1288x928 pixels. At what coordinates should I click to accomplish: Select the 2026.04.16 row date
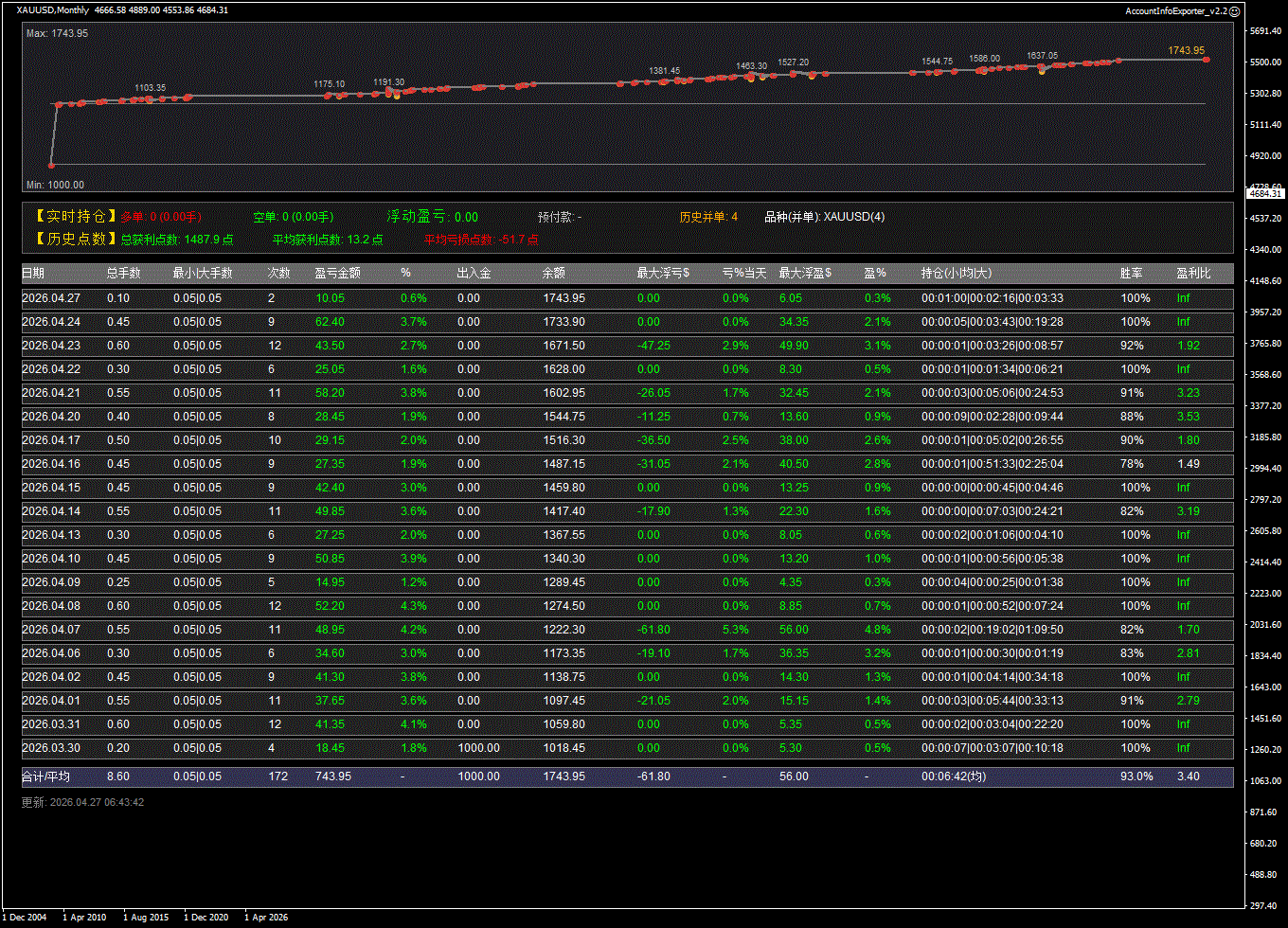point(51,464)
